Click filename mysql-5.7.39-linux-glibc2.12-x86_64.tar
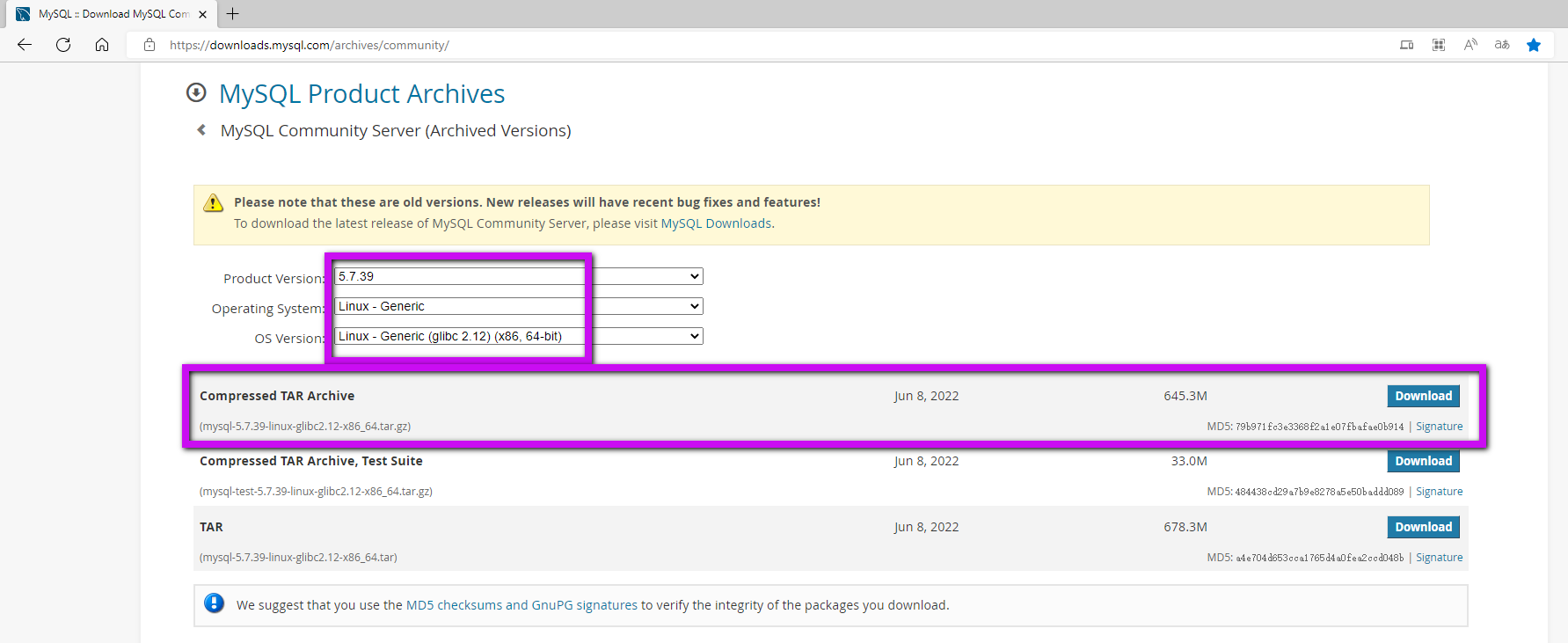Viewport: 1568px width, 643px height. [298, 558]
